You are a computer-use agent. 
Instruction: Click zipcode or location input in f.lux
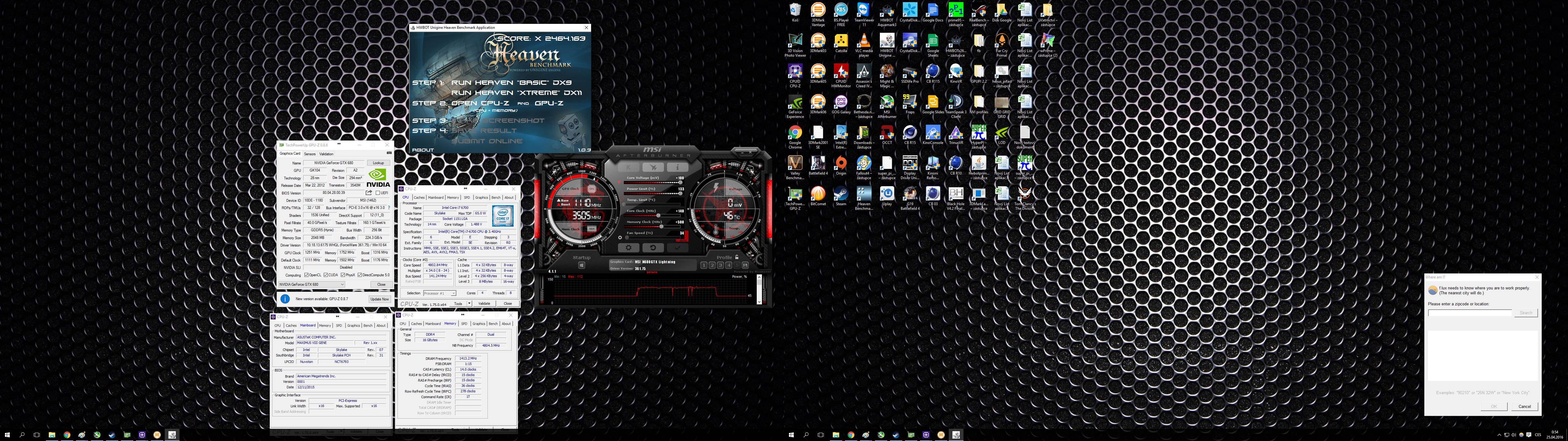tap(1470, 312)
